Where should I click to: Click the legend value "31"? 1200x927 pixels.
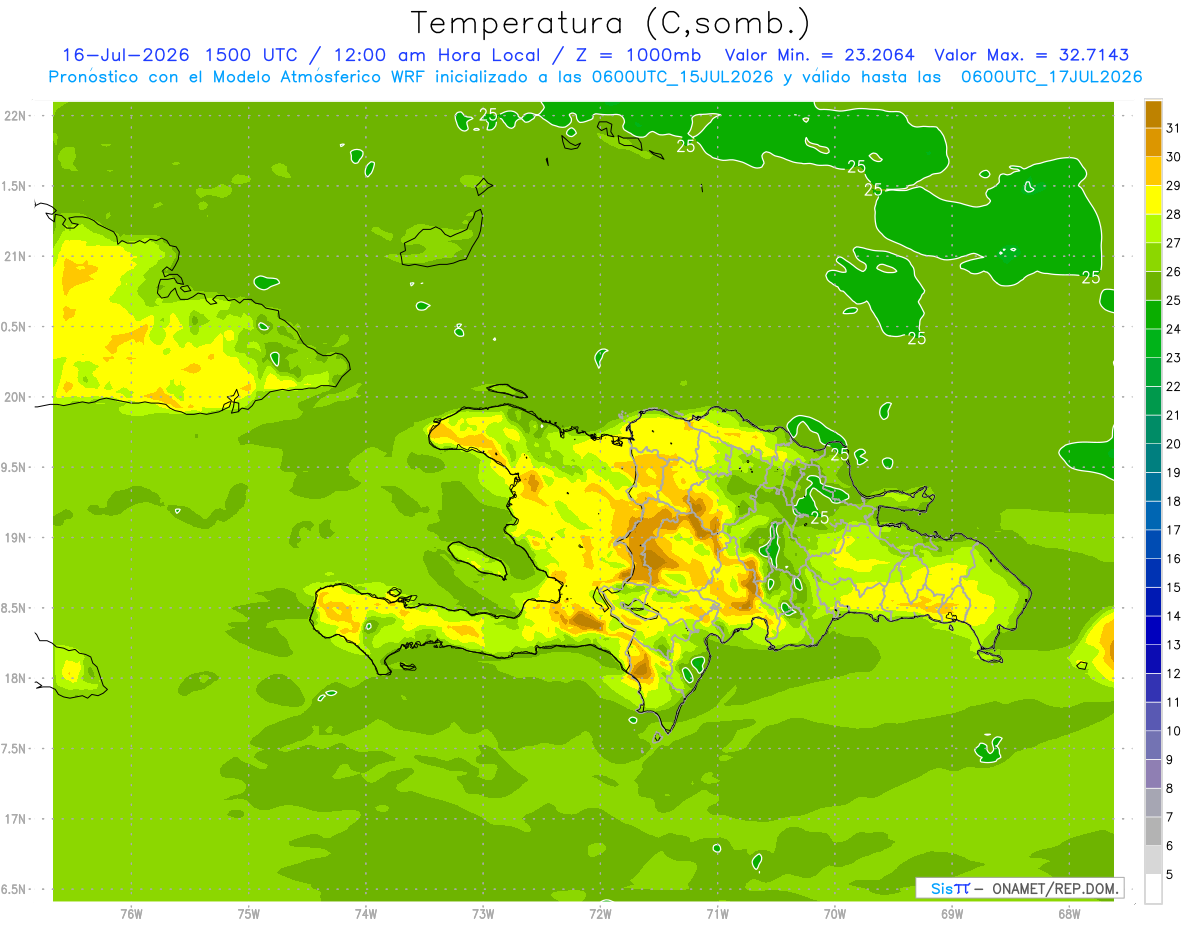[x=1174, y=128]
